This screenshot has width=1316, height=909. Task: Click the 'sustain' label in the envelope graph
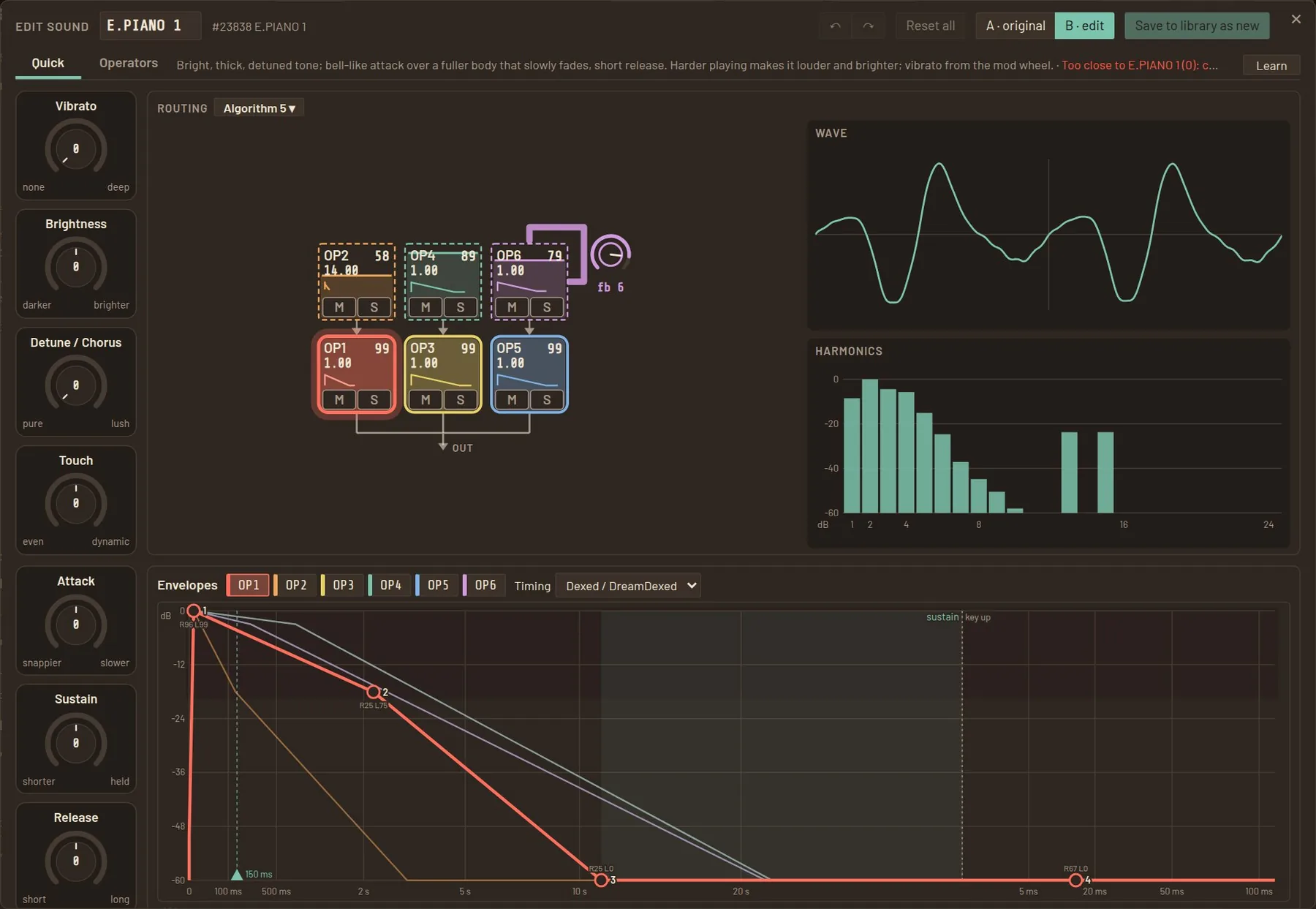coord(942,617)
